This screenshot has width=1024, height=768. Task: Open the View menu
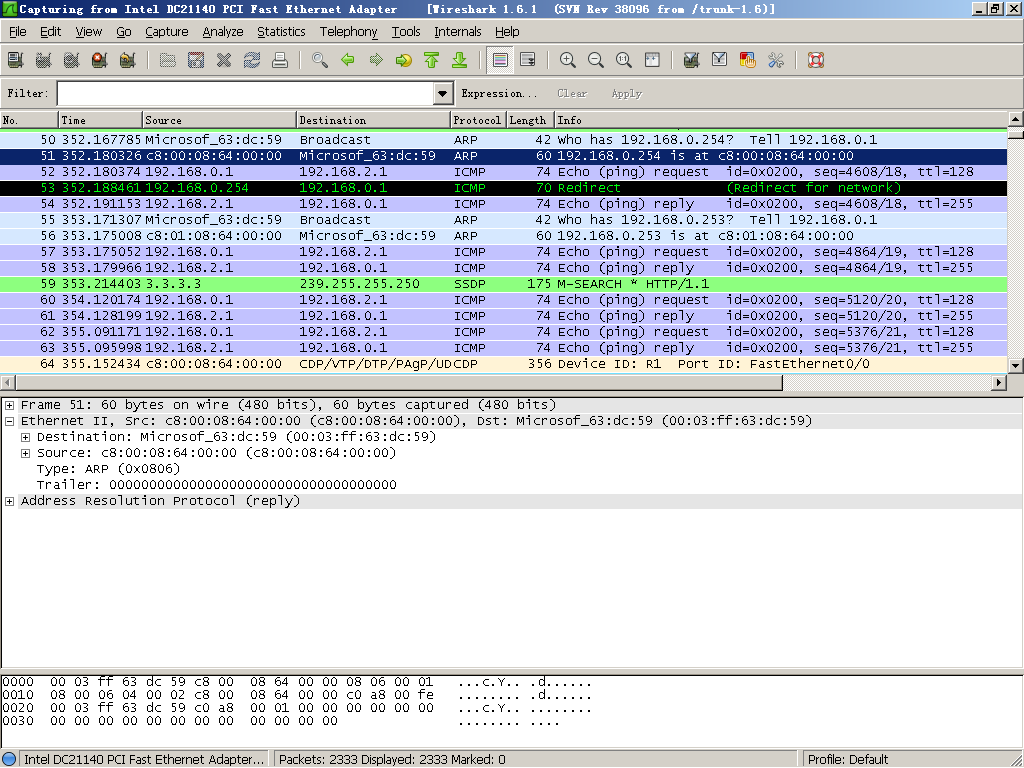point(89,31)
